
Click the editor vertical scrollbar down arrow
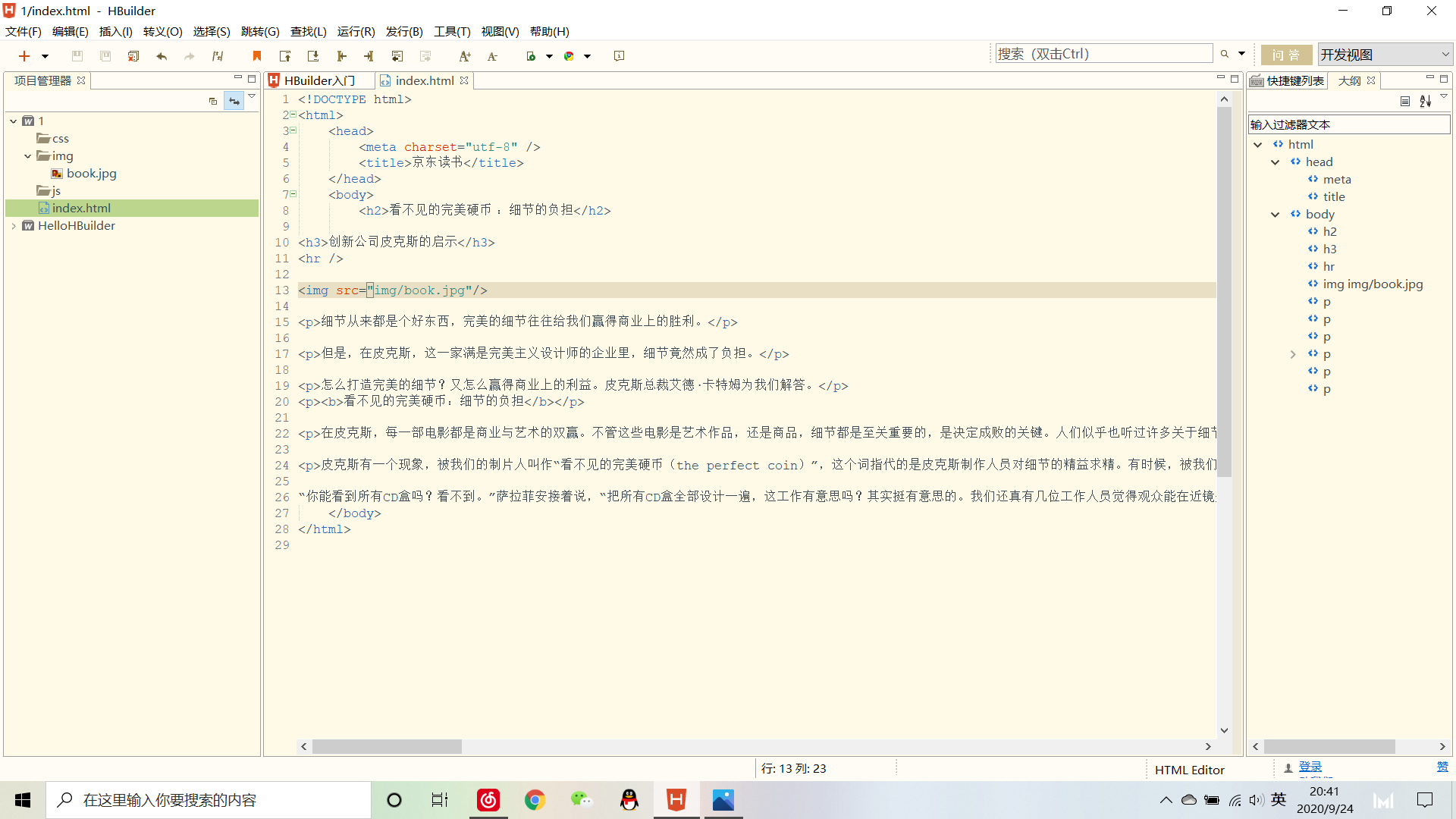pyautogui.click(x=1224, y=730)
